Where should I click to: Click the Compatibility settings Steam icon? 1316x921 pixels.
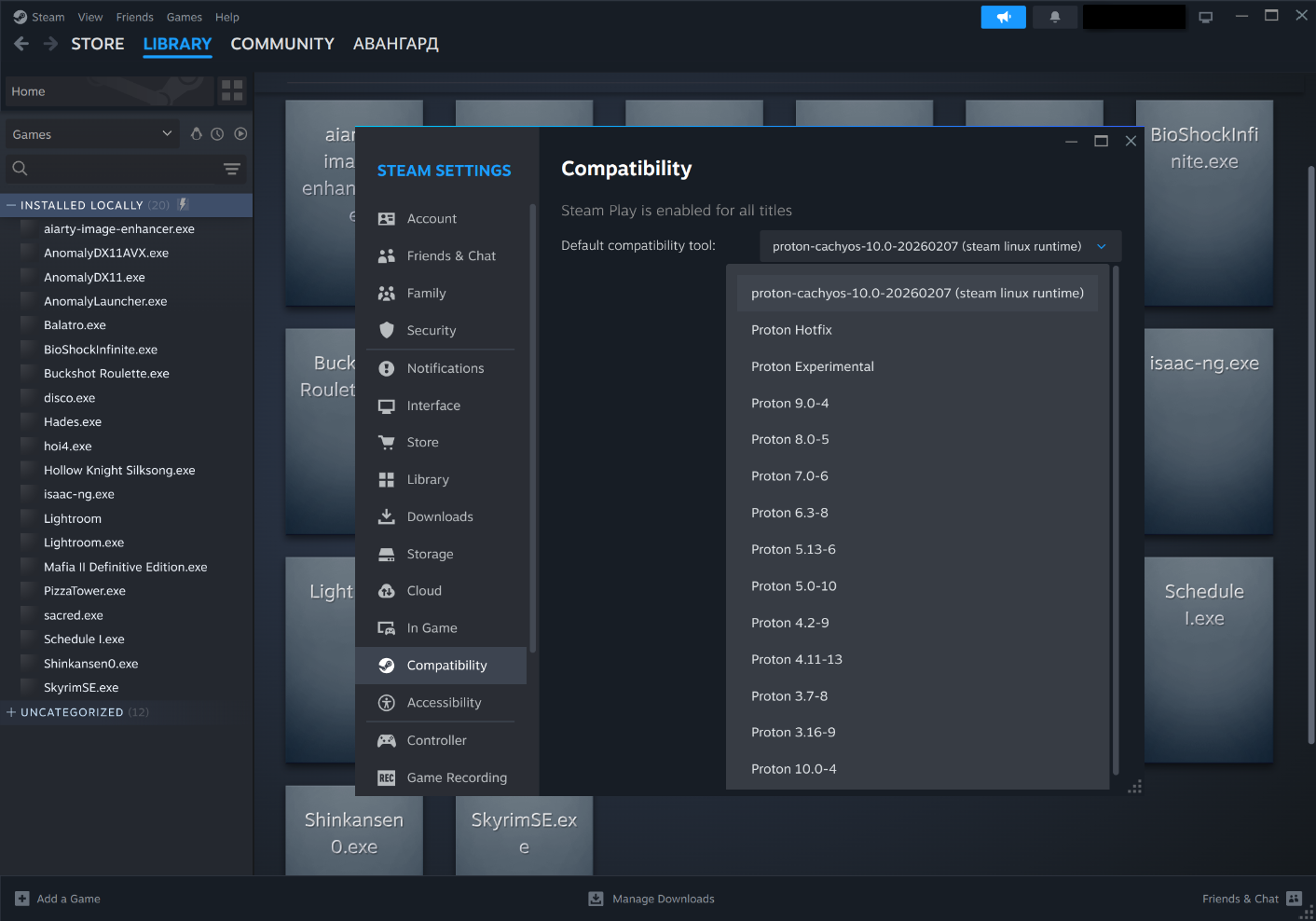[x=387, y=666]
